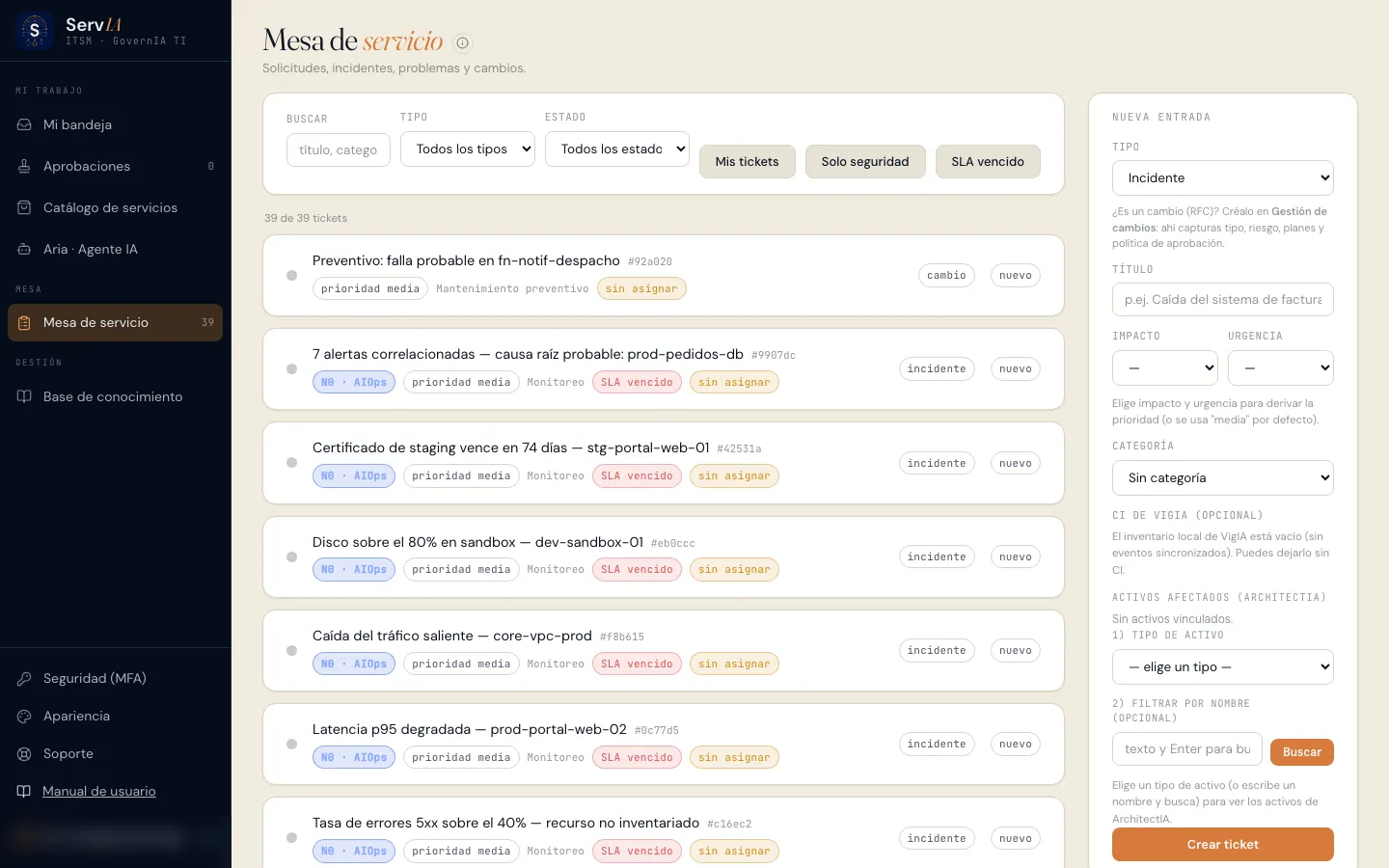
Task: Click the Aria Agente IA robot icon
Action: (24, 249)
